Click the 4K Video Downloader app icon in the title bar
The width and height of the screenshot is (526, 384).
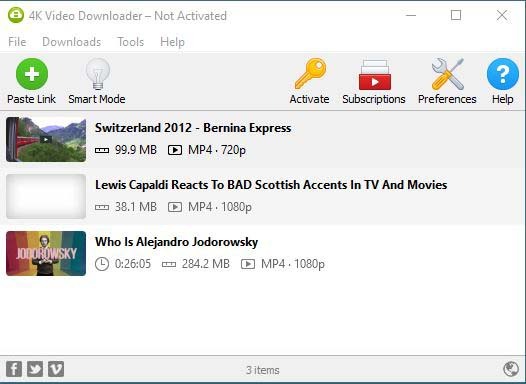pos(16,15)
